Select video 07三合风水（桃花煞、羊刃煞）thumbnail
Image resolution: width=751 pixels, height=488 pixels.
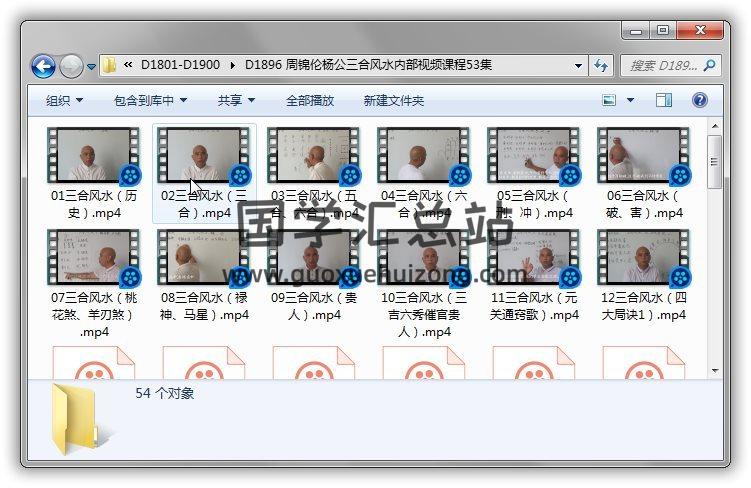[93, 257]
